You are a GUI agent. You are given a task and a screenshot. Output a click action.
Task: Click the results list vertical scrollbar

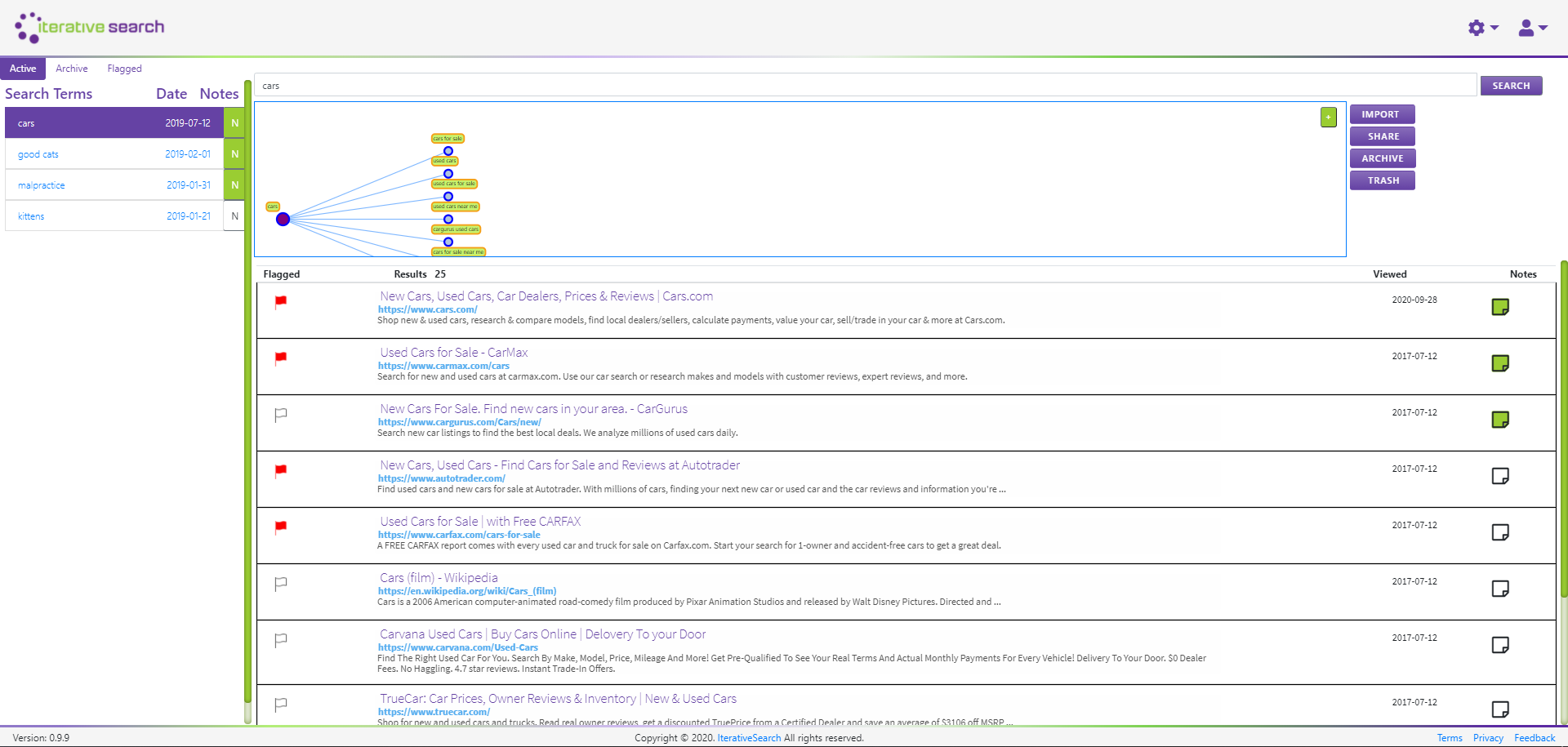tap(1563, 429)
